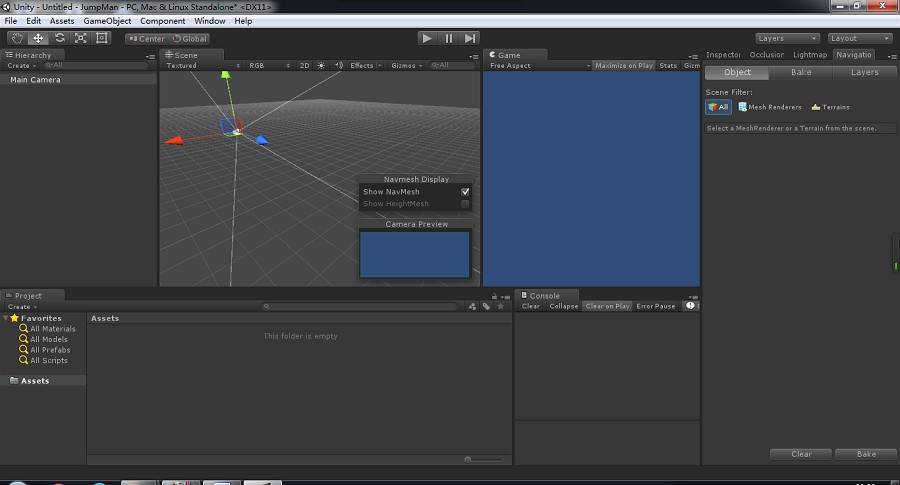Switch to the Inspector tab
Viewport: 900px width, 485px height.
[x=723, y=55]
